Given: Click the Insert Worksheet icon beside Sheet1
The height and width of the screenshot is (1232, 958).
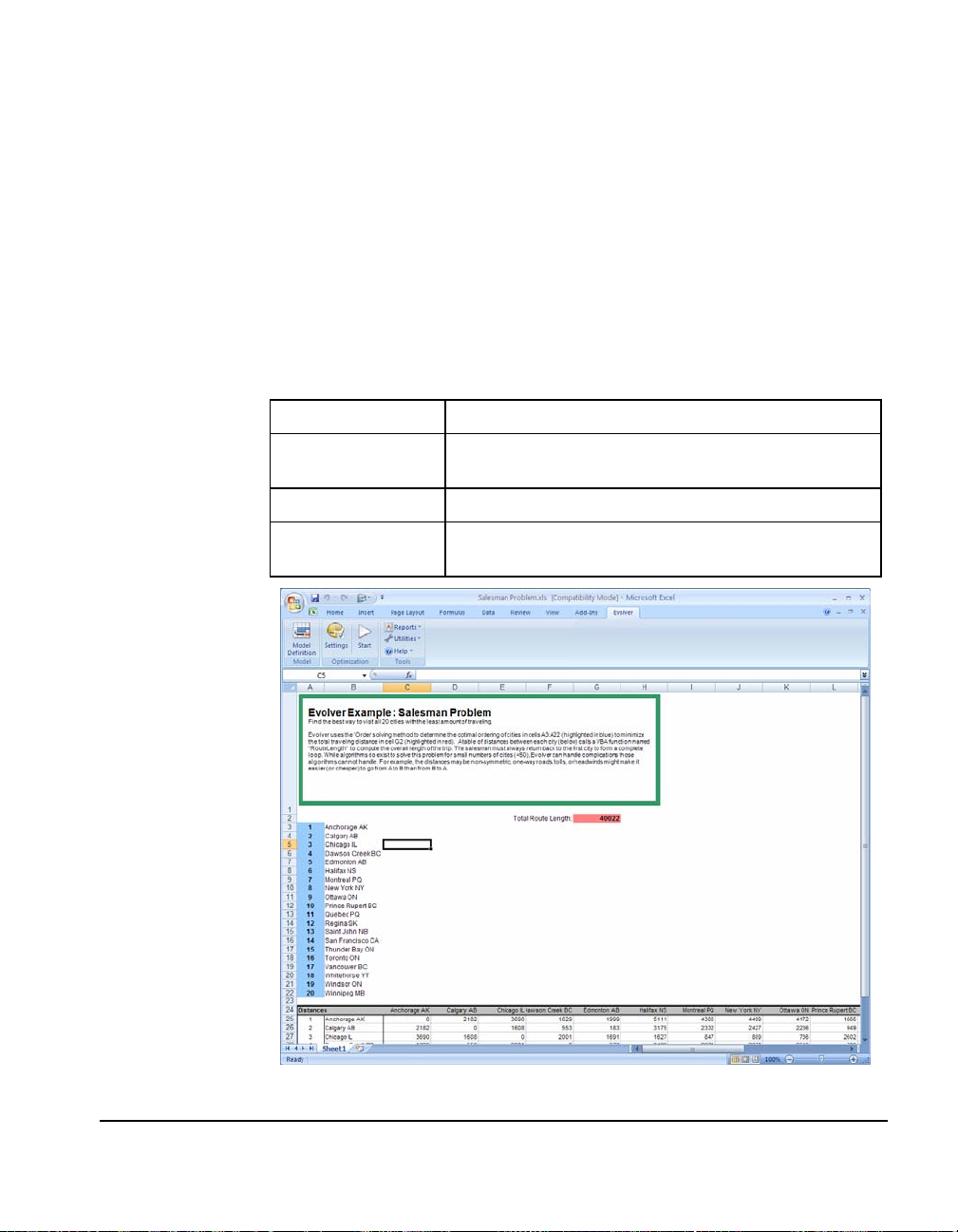Looking at the screenshot, I should click(359, 1049).
